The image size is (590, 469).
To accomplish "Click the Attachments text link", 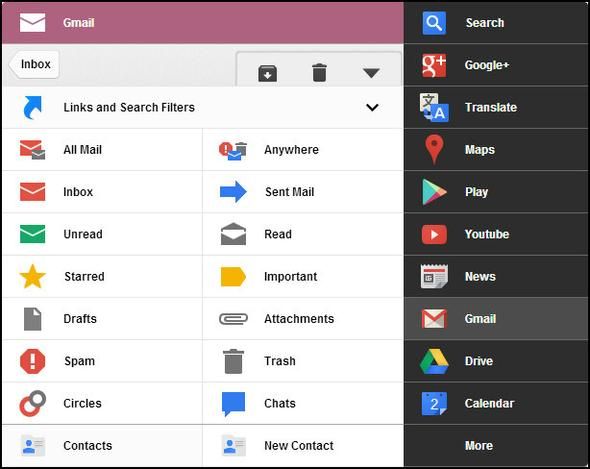I will pyautogui.click(x=299, y=319).
